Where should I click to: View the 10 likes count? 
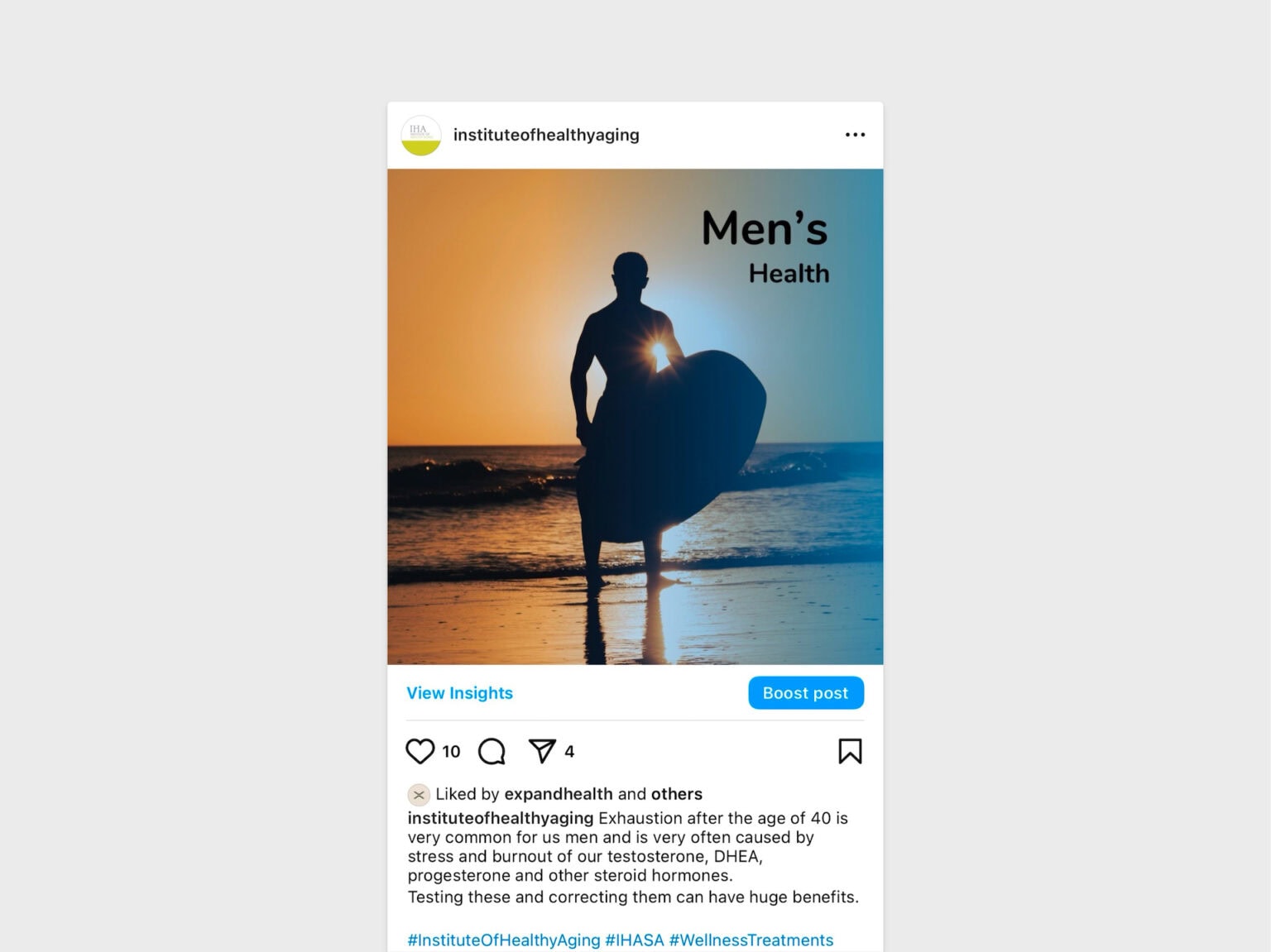(x=451, y=751)
